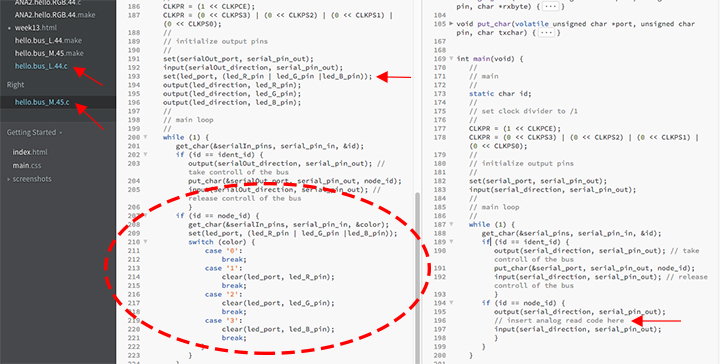Collapse the right pane if-block at line 189

451,242
